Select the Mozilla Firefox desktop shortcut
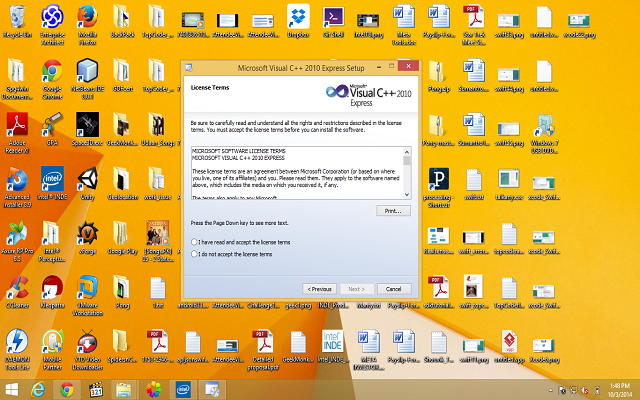640x400 pixels. 87,24
